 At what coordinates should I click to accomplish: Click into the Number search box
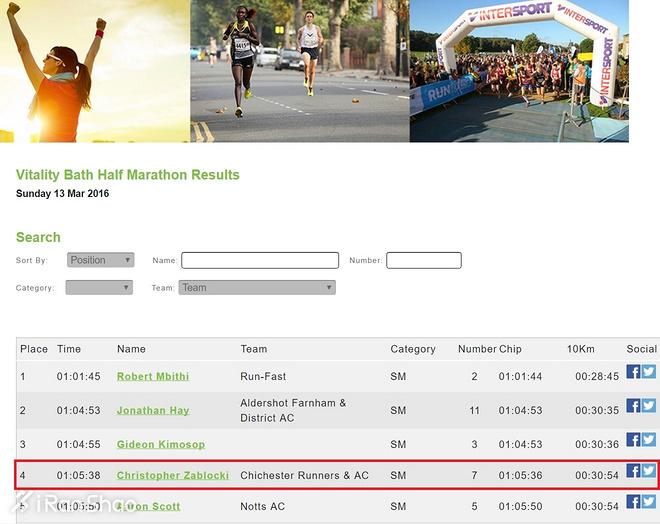coord(423,260)
